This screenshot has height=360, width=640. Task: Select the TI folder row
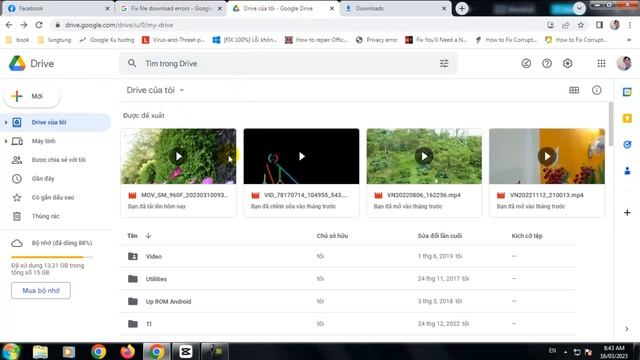[348, 324]
